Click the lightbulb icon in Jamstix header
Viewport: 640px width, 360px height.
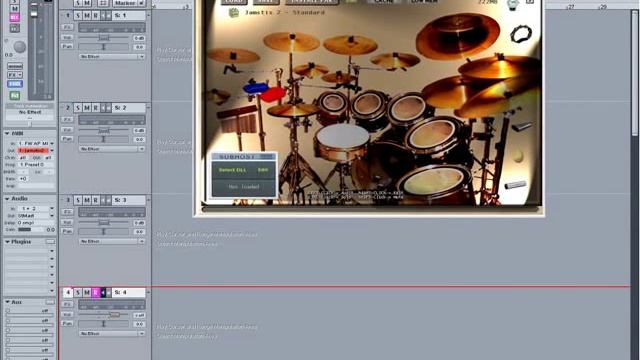tap(513, 4)
